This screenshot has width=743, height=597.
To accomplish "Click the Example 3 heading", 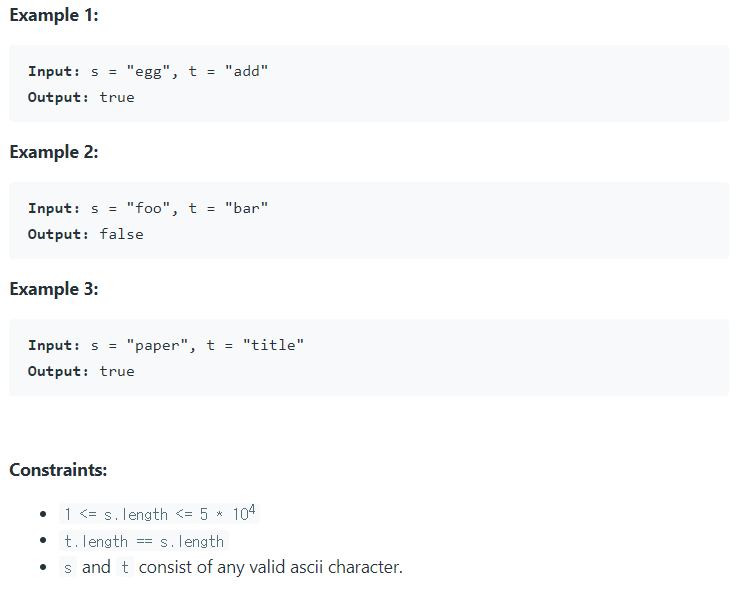I will pyautogui.click(x=54, y=289).
